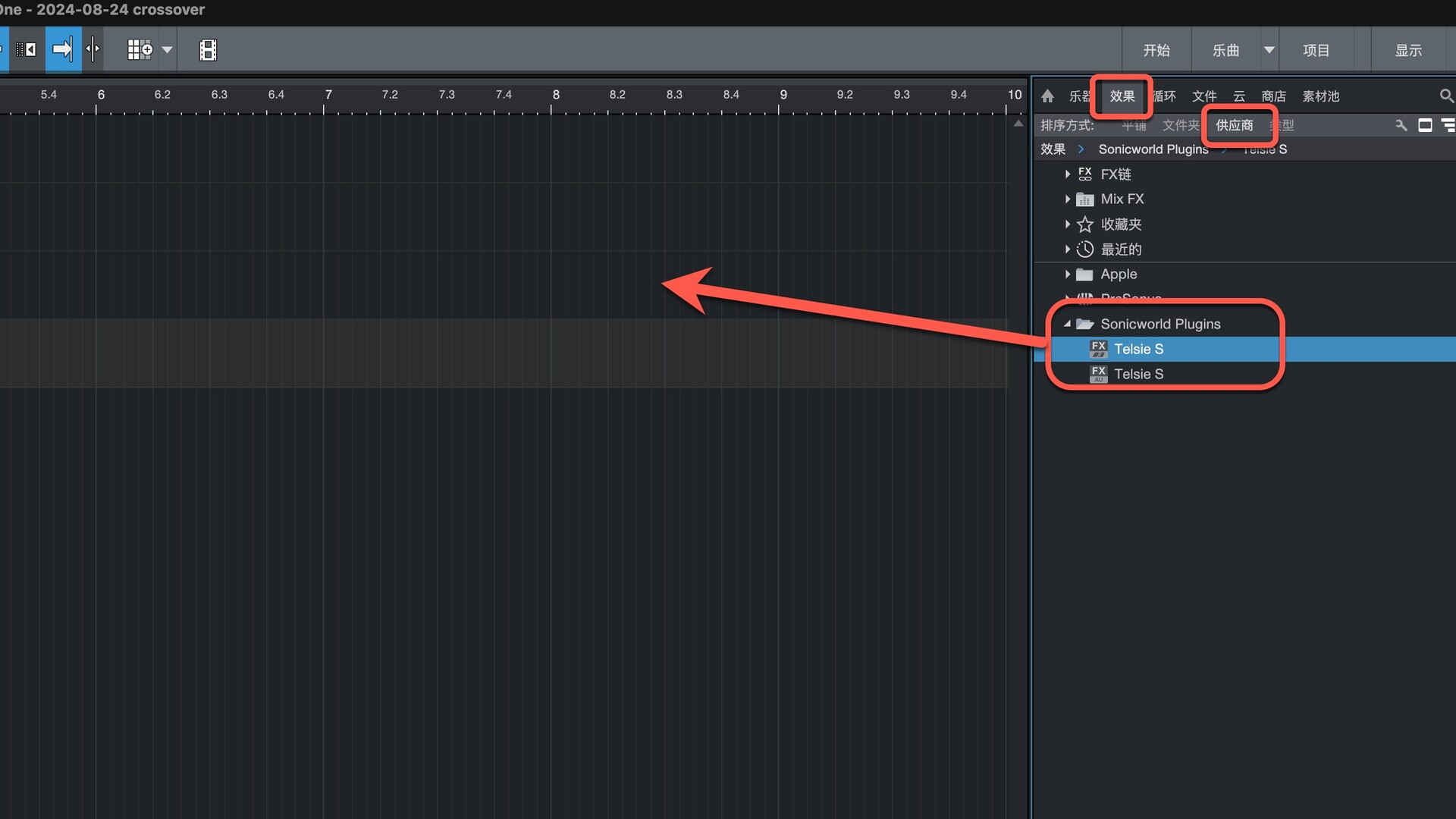Select the VST3 Telsie S plugin entry
The height and width of the screenshot is (819, 1456).
click(1138, 349)
